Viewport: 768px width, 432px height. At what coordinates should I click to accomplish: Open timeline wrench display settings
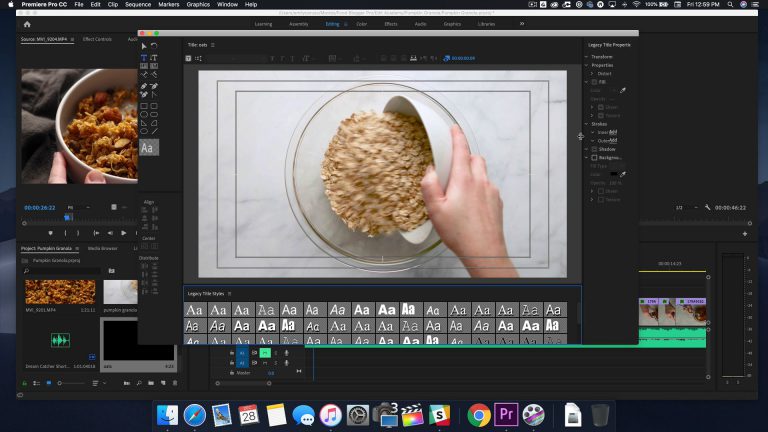pyautogui.click(x=707, y=208)
